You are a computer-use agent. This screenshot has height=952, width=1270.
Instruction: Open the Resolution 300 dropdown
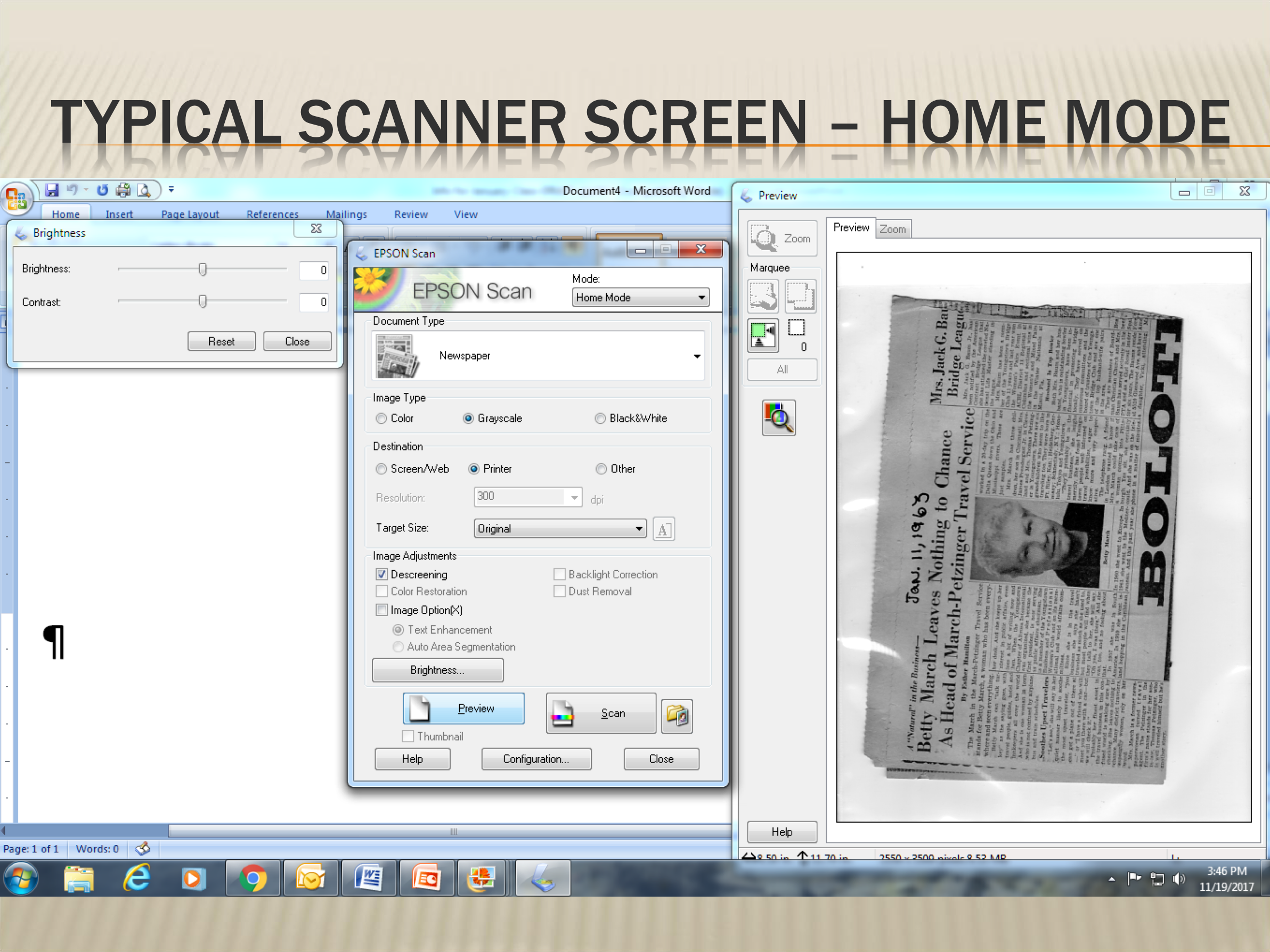(x=527, y=497)
